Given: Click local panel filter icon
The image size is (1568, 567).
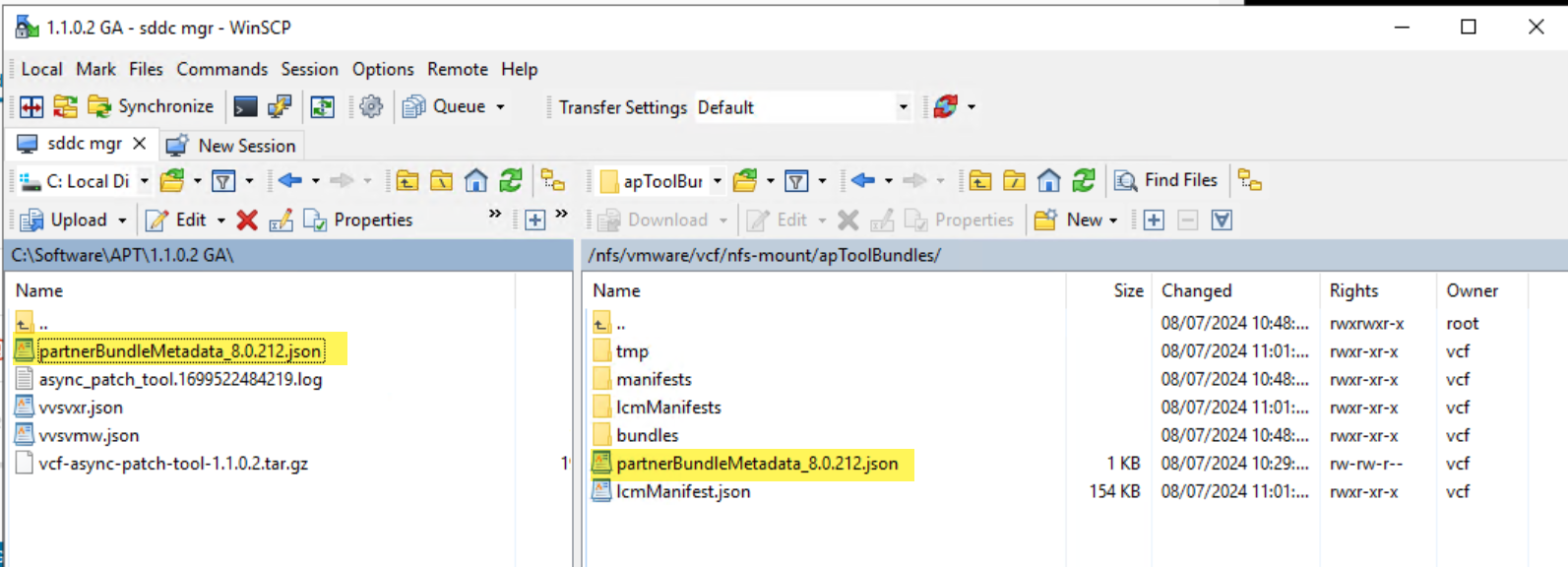Looking at the screenshot, I should [x=223, y=181].
